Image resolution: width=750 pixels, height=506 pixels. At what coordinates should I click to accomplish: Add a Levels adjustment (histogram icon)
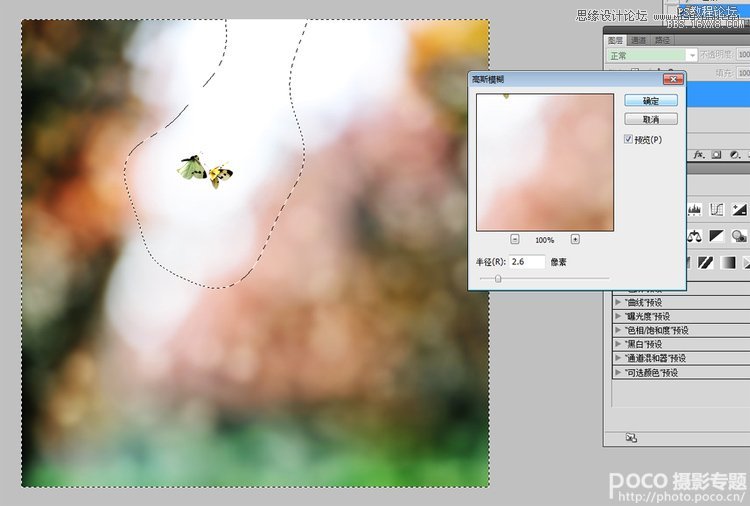point(694,209)
